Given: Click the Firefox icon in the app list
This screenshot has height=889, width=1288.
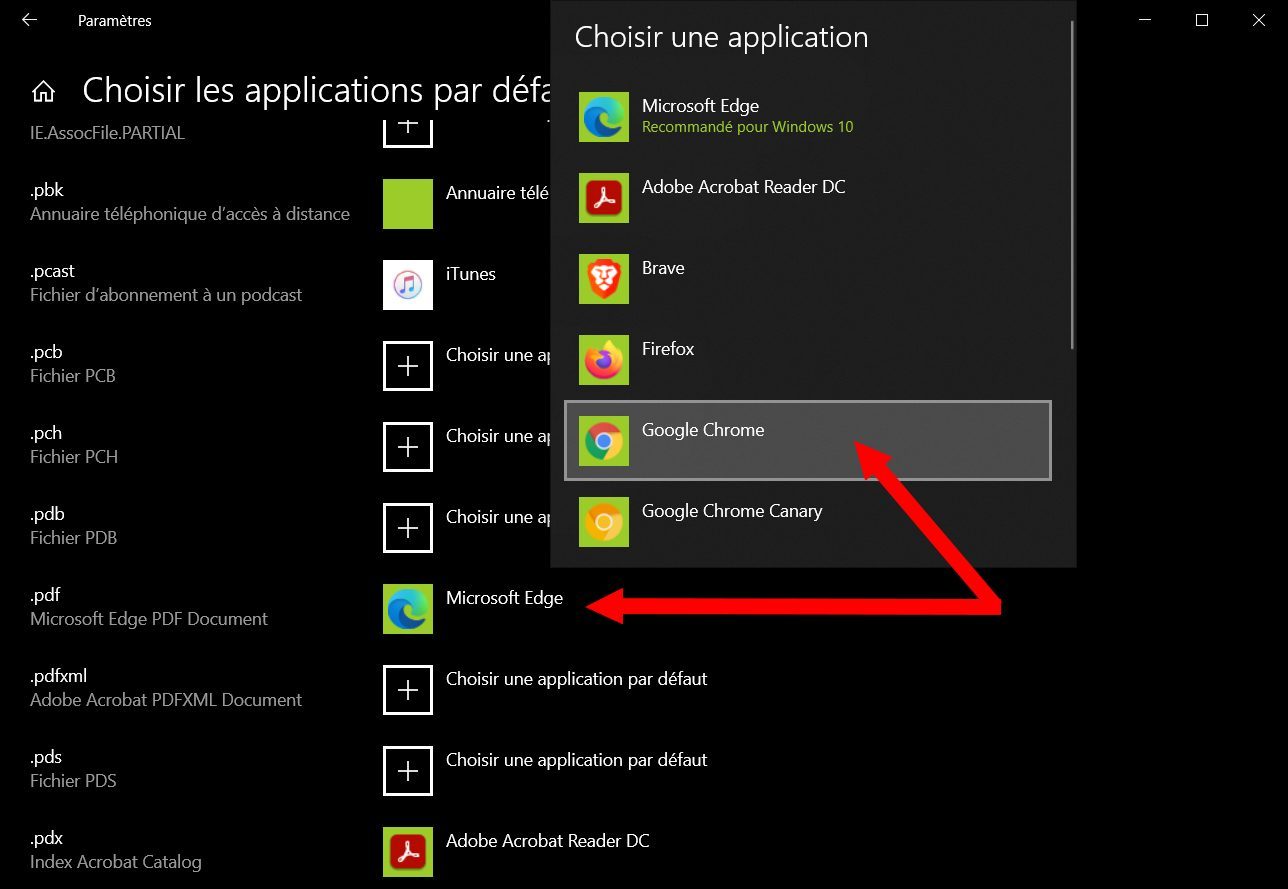Looking at the screenshot, I should coord(604,360).
